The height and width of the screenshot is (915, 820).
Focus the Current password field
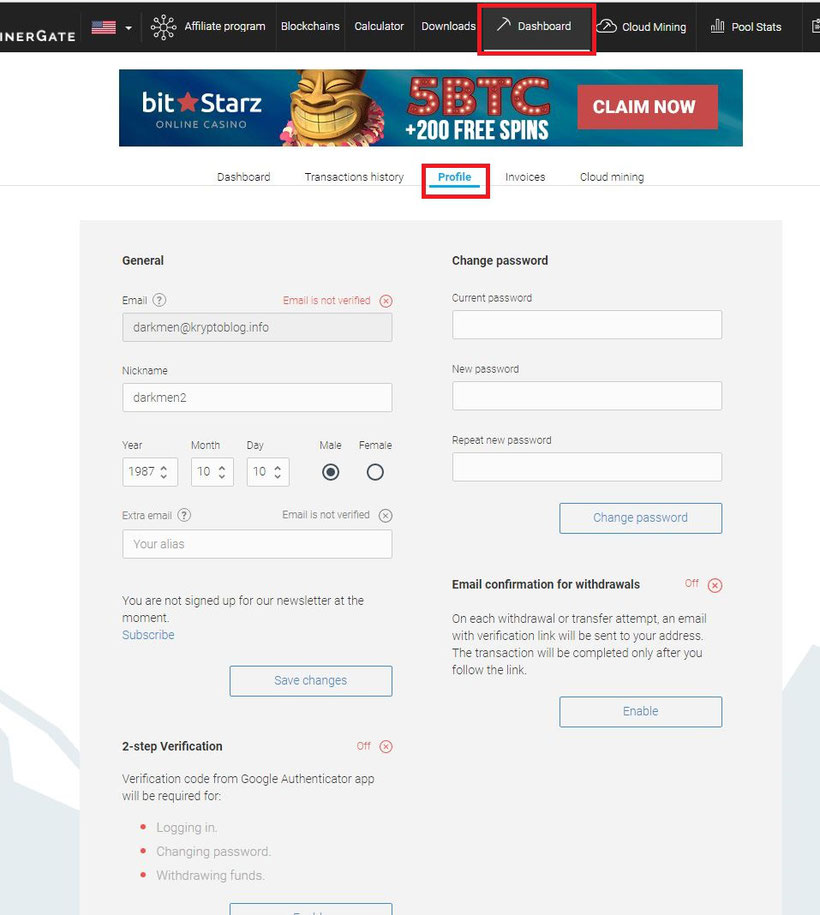[x=587, y=324]
